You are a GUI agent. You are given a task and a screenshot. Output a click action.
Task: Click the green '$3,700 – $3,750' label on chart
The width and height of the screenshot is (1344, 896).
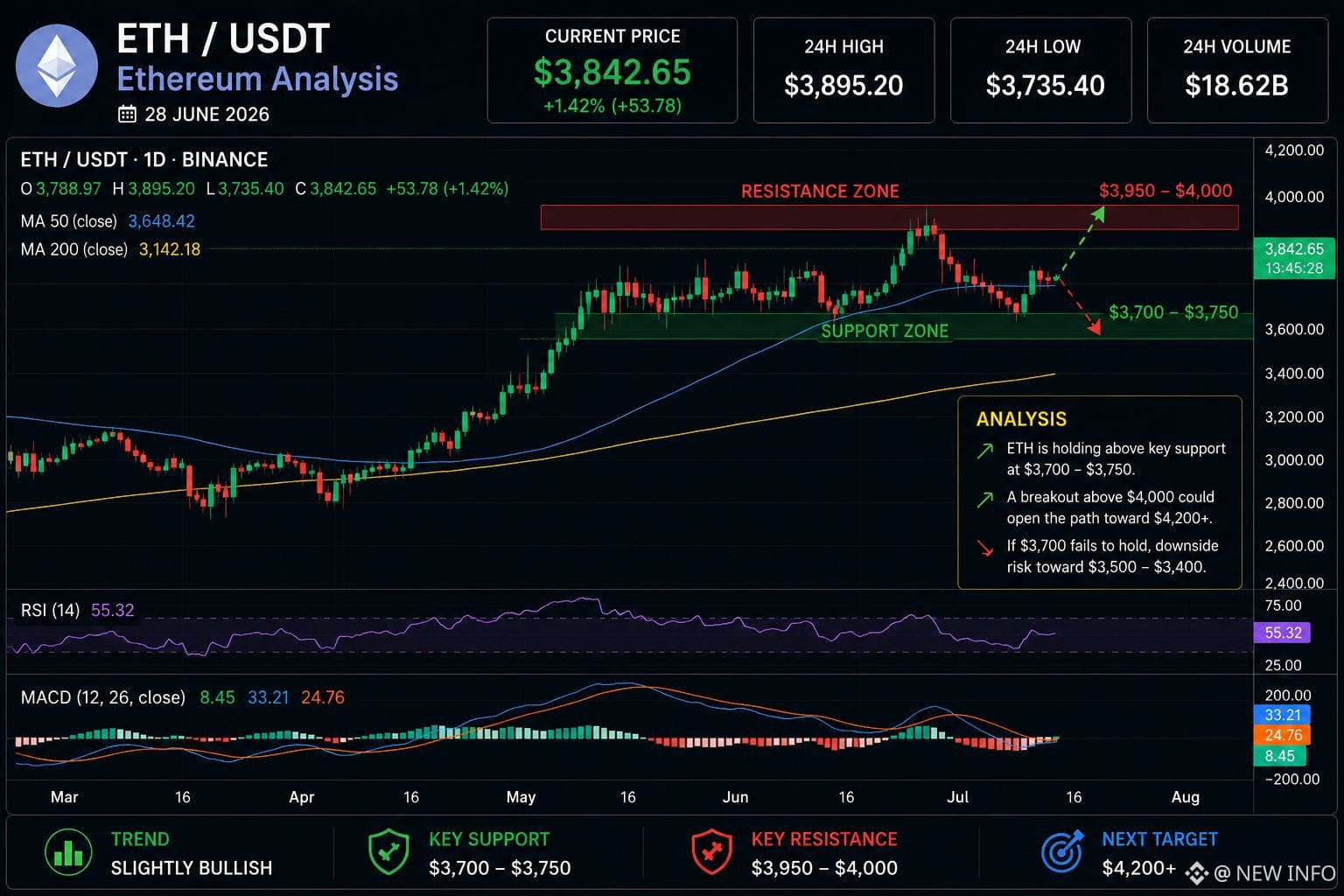point(1173,312)
